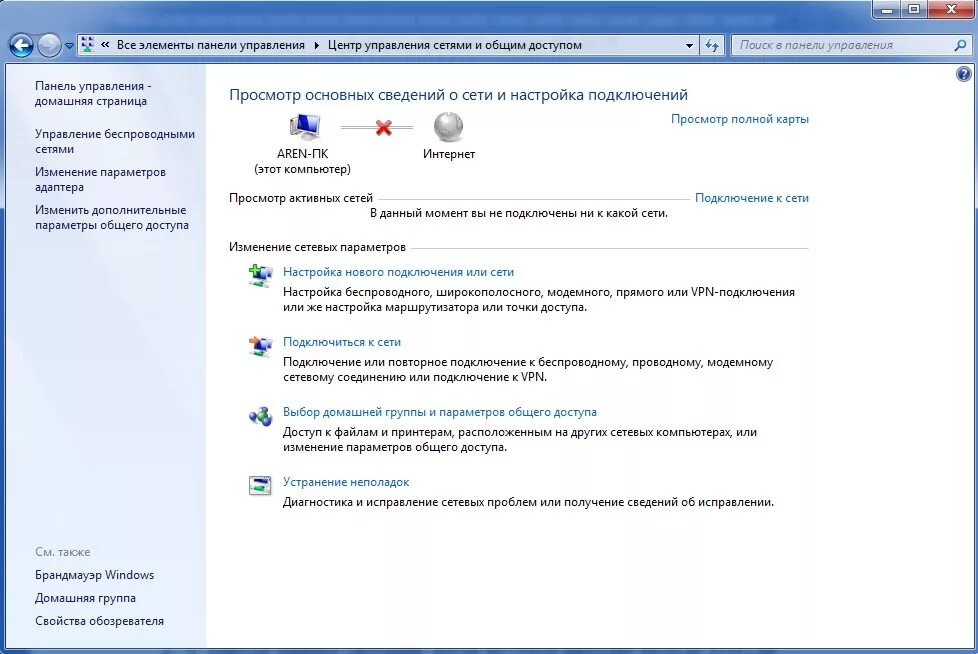Click the Control Panel icon in address bar
The height and width of the screenshot is (654, 978).
(88, 44)
